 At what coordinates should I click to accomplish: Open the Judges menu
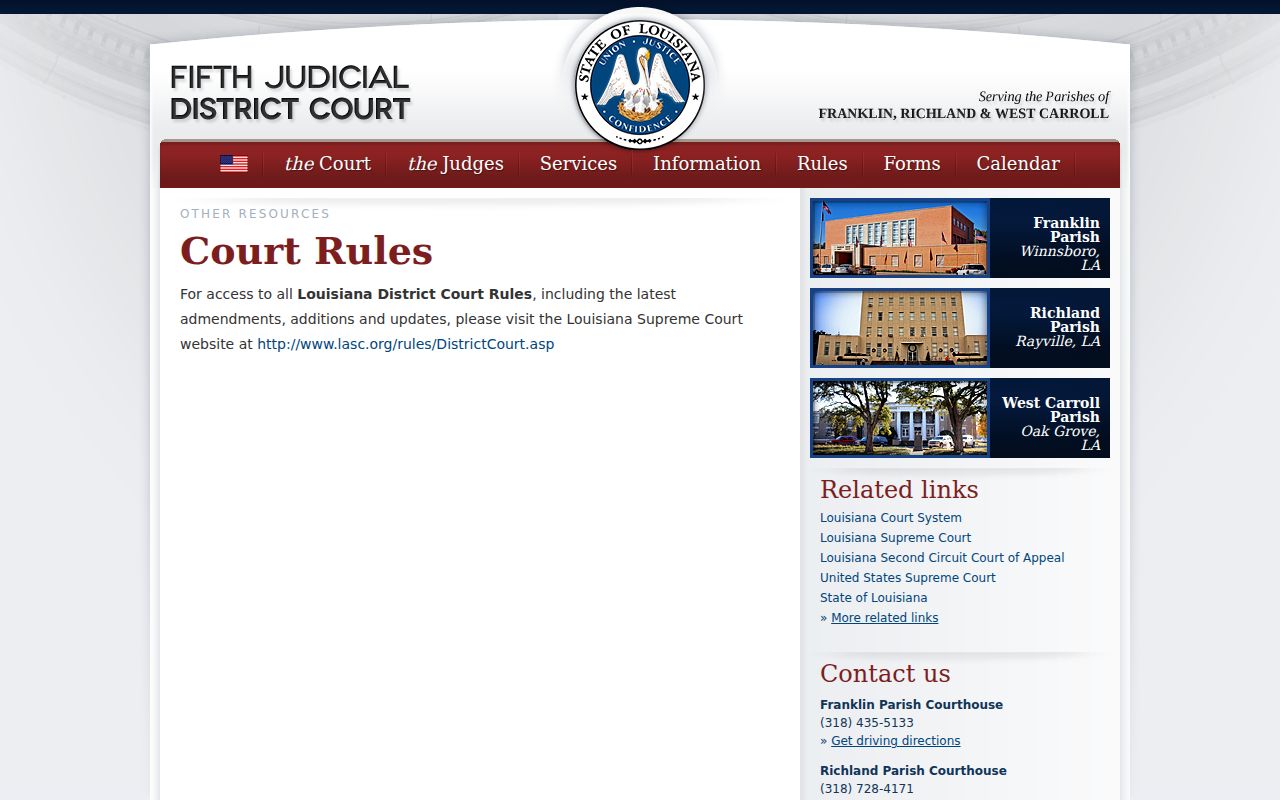coord(455,164)
